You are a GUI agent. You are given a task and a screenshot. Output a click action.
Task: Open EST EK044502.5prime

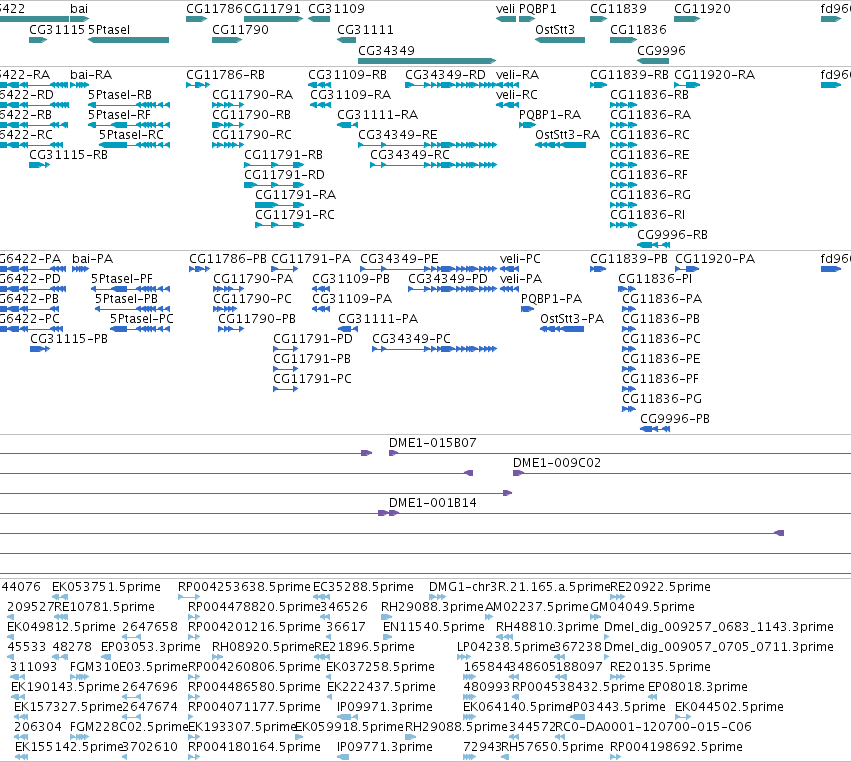729,707
